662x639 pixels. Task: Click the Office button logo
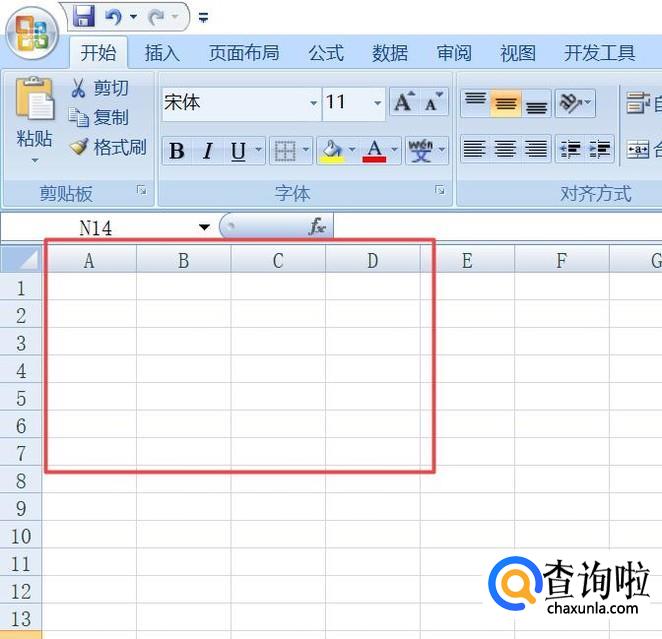point(32,33)
